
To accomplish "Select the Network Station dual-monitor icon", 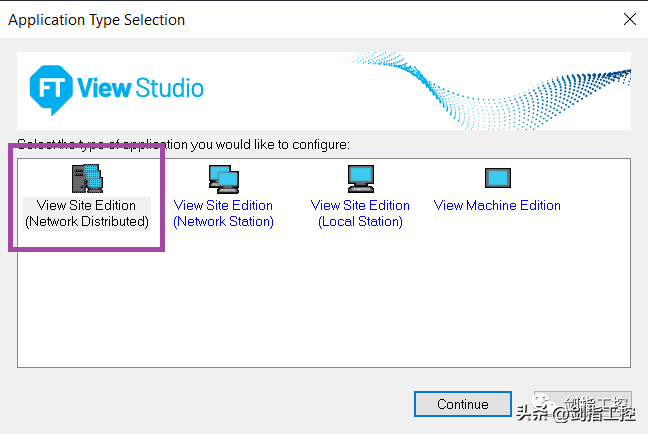I will pos(223,178).
